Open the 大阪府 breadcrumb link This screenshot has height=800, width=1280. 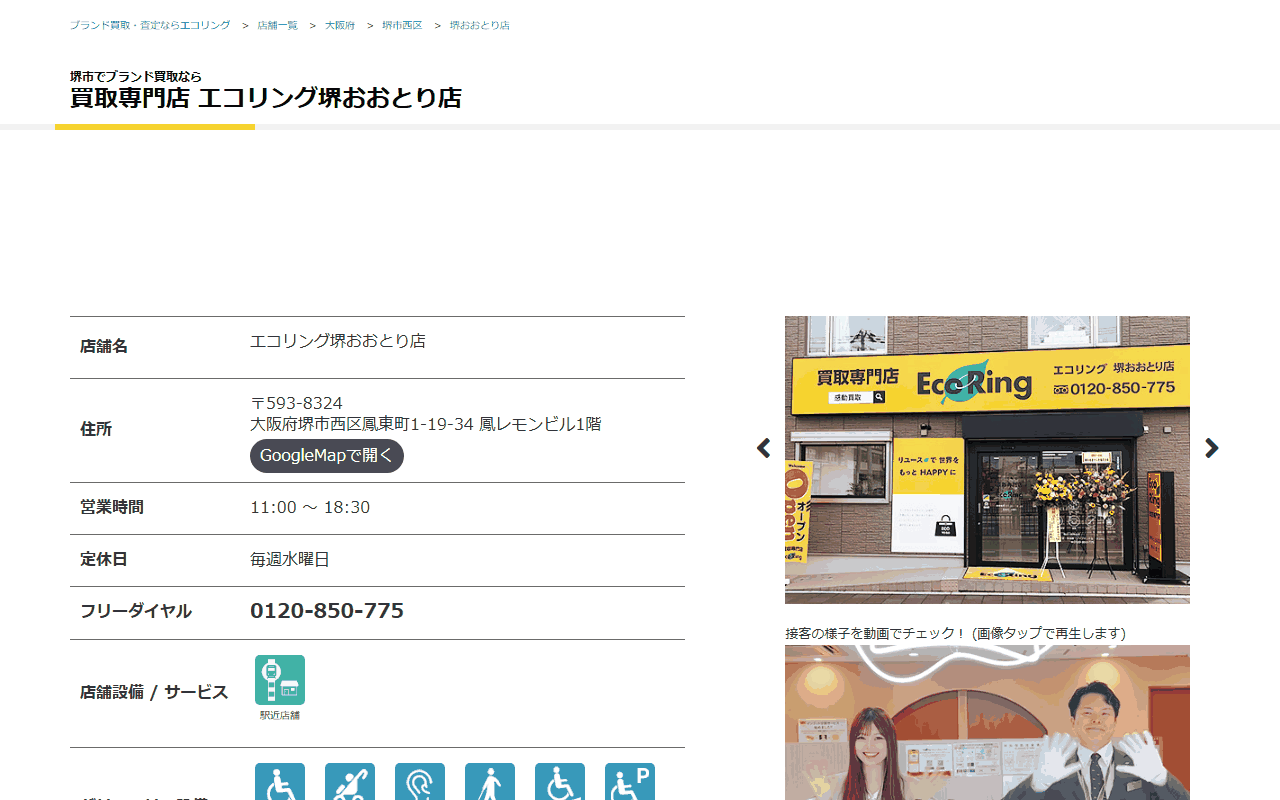click(340, 25)
